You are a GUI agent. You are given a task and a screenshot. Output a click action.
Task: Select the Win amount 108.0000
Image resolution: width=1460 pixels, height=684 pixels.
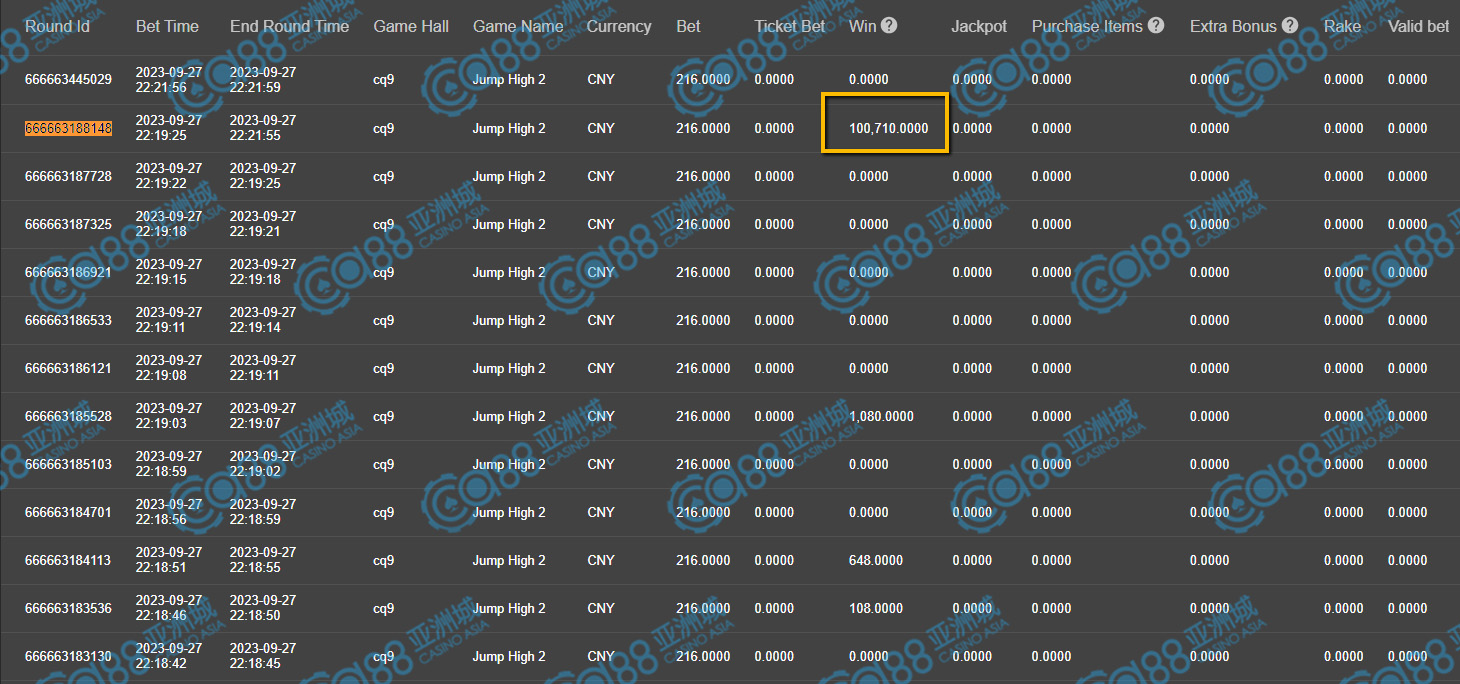coord(876,608)
